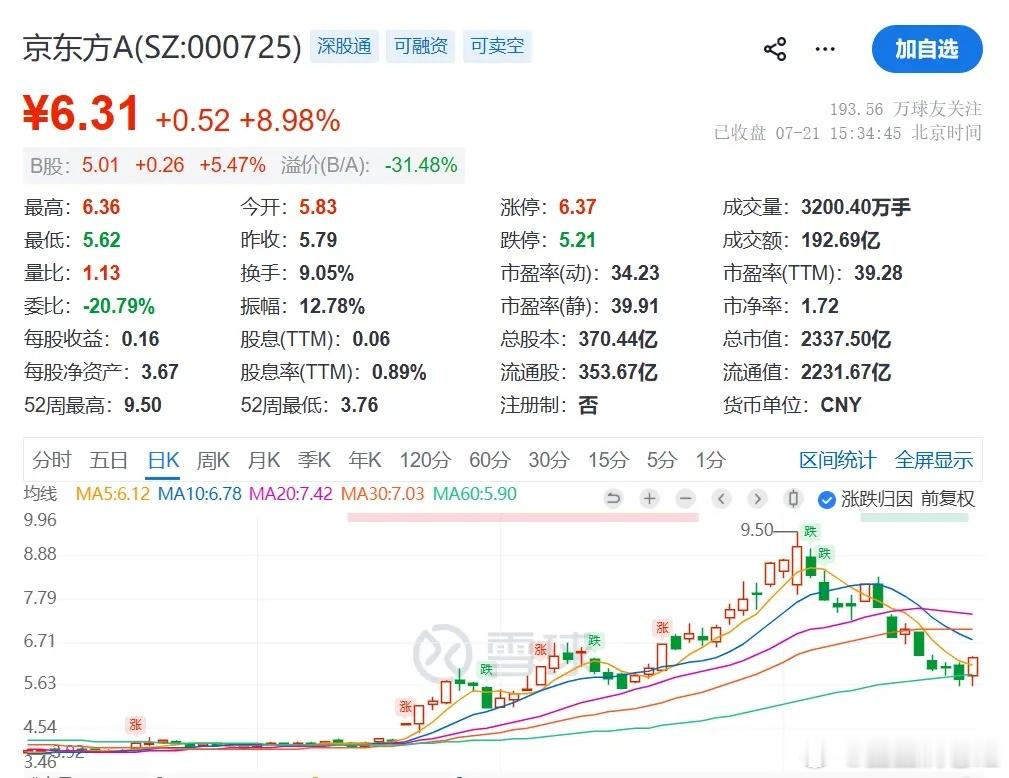Click the candlestick style icon
This screenshot has width=1009, height=778.
point(793,498)
